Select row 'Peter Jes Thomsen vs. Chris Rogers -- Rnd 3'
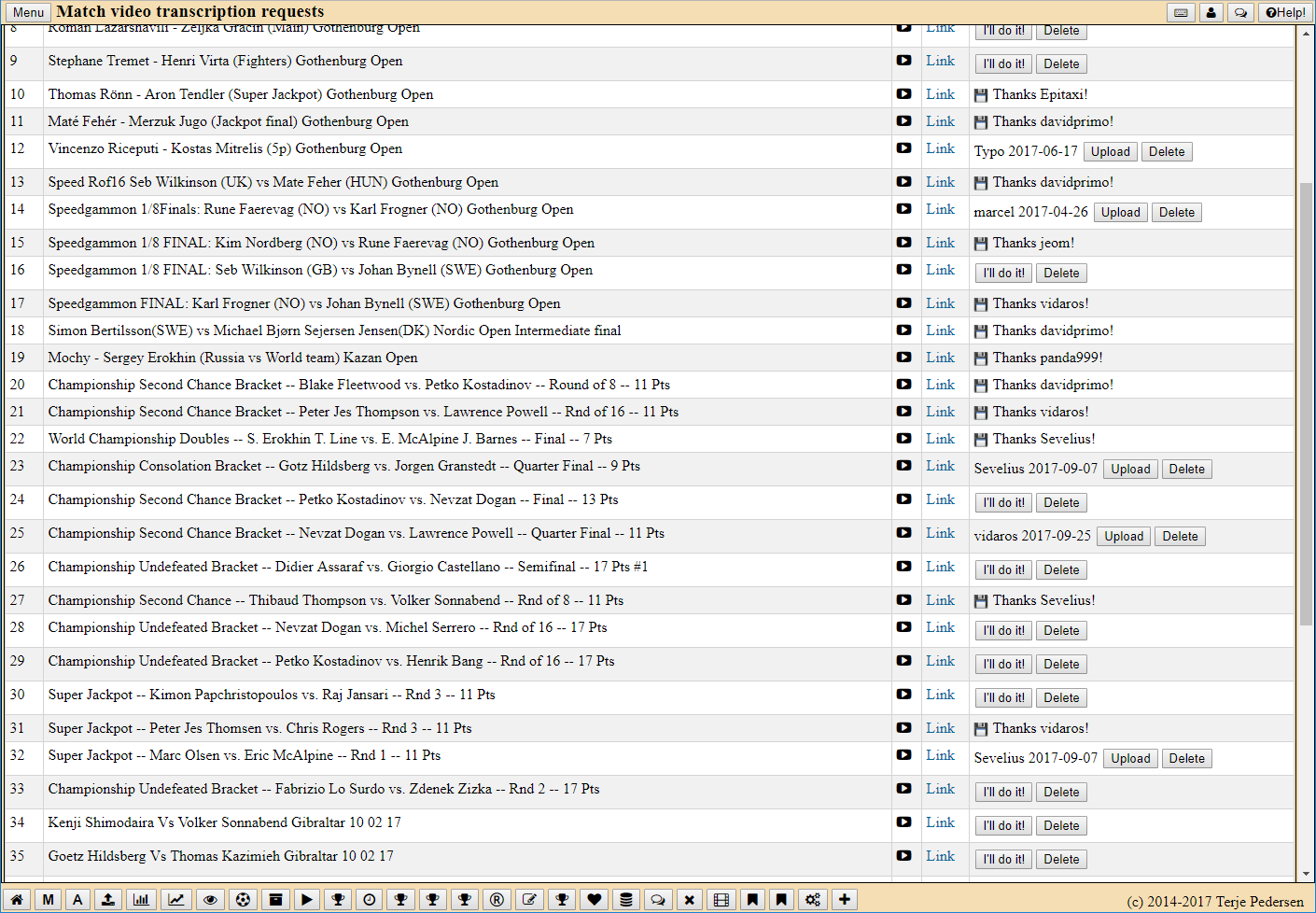1316x913 pixels. (x=650, y=728)
